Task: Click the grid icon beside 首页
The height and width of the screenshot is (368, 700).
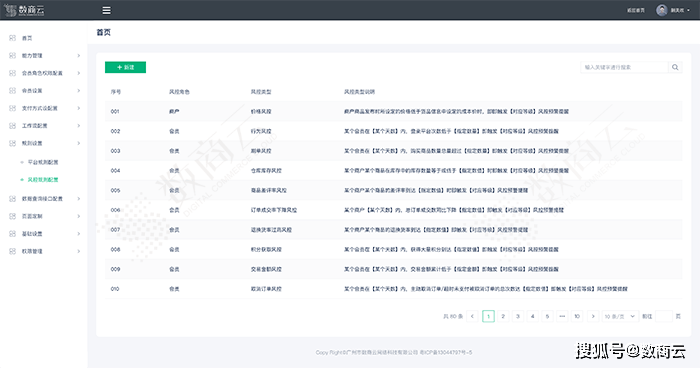Action: 12,38
